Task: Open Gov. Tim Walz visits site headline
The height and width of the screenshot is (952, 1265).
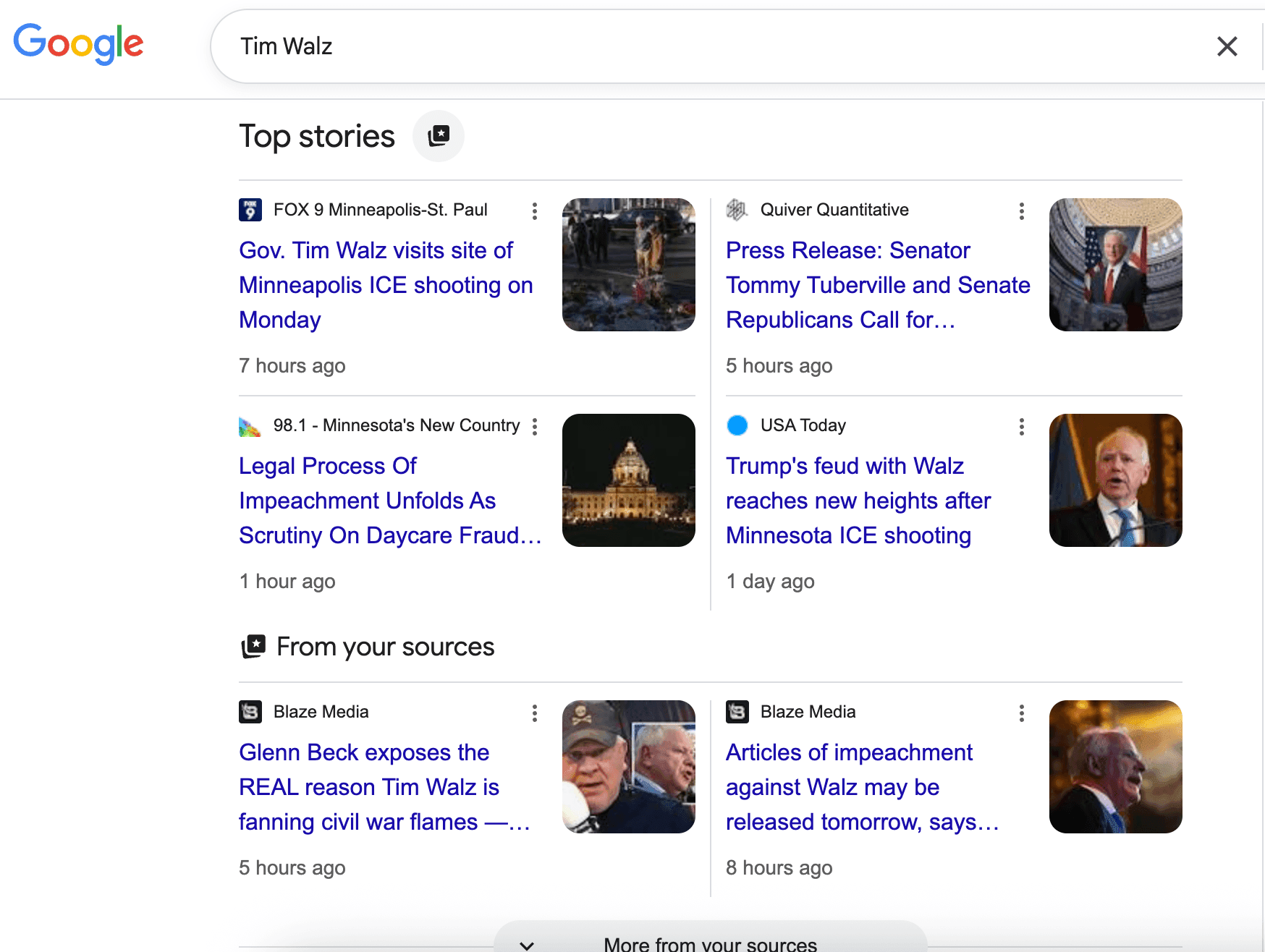Action: [x=386, y=285]
